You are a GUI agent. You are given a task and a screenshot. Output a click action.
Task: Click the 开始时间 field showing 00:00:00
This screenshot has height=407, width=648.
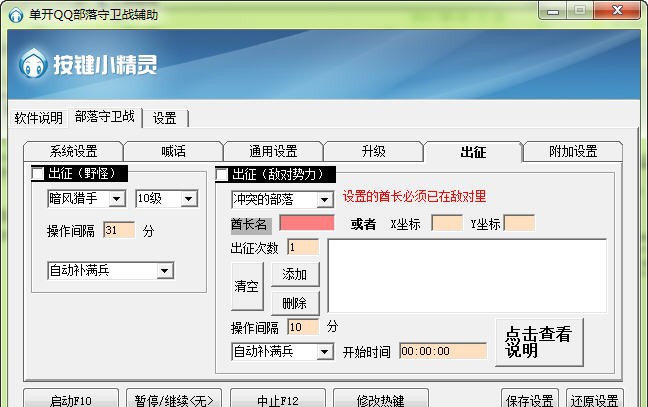(x=443, y=351)
